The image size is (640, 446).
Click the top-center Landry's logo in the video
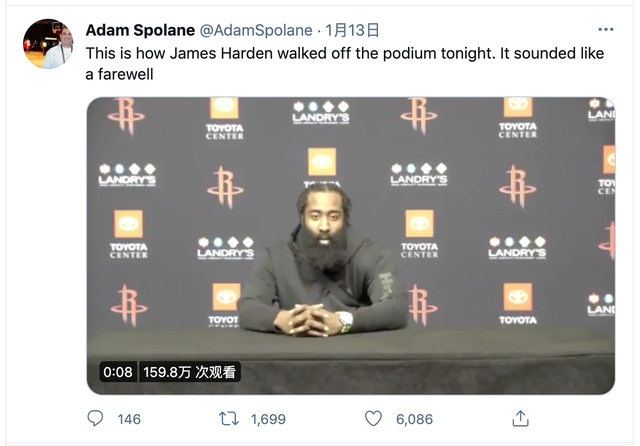coord(321,112)
